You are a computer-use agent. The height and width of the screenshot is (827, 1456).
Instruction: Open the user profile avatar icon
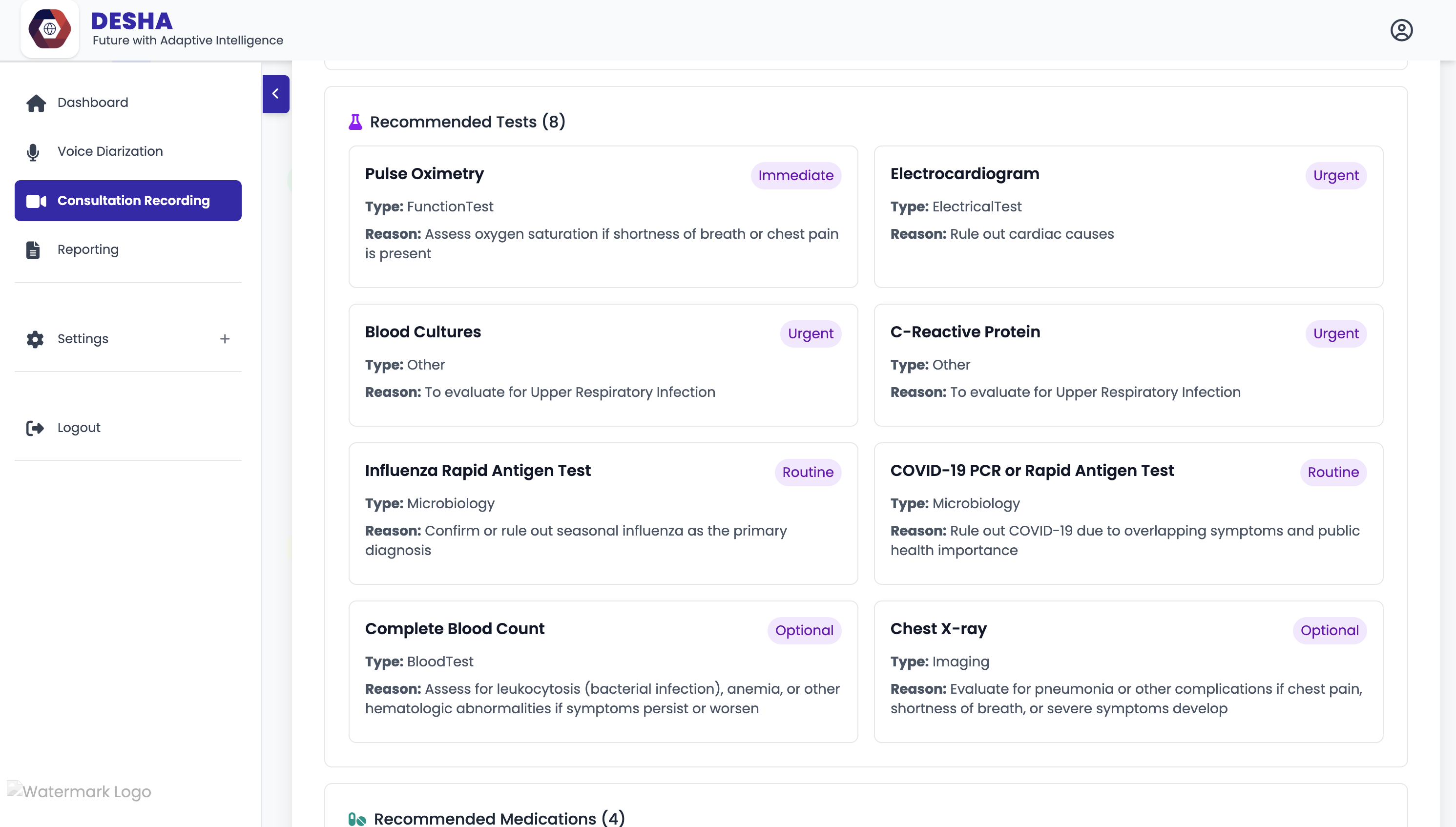pos(1401,29)
